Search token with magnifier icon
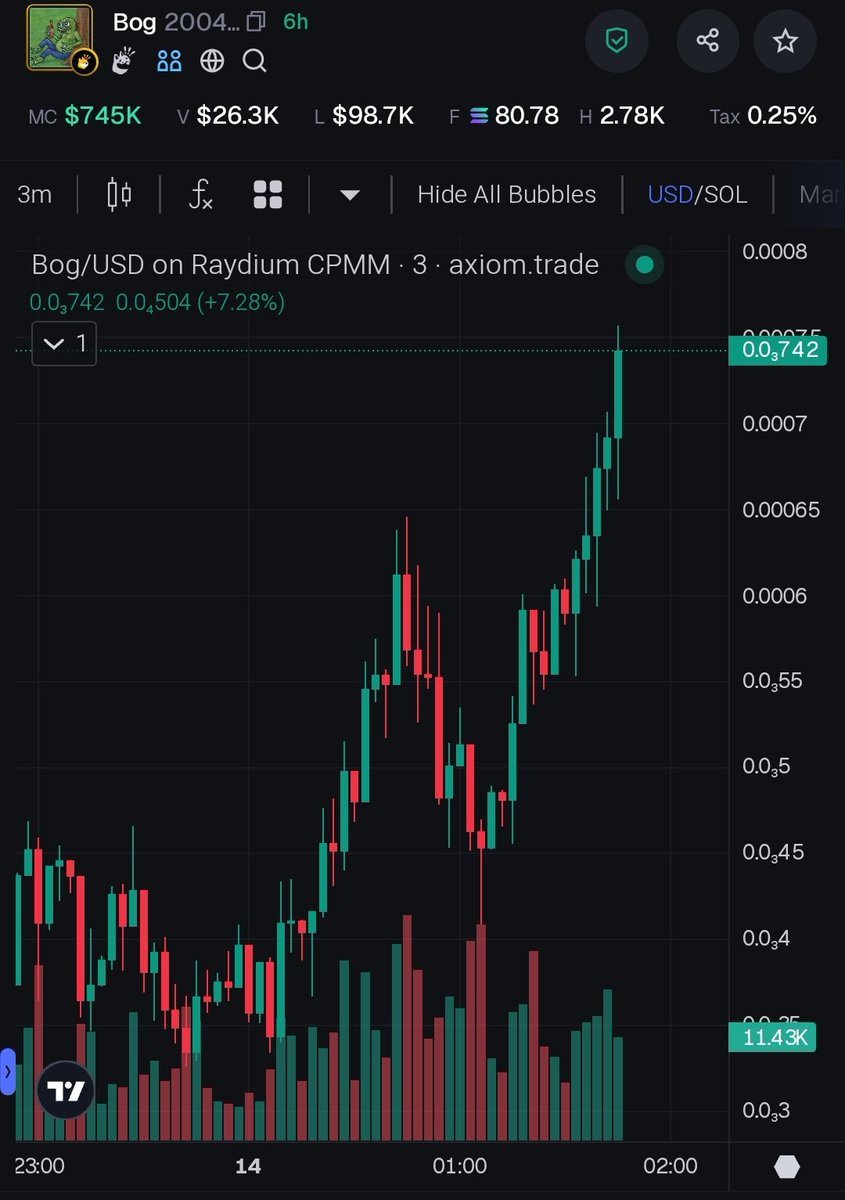The height and width of the screenshot is (1200, 845). pyautogui.click(x=255, y=61)
